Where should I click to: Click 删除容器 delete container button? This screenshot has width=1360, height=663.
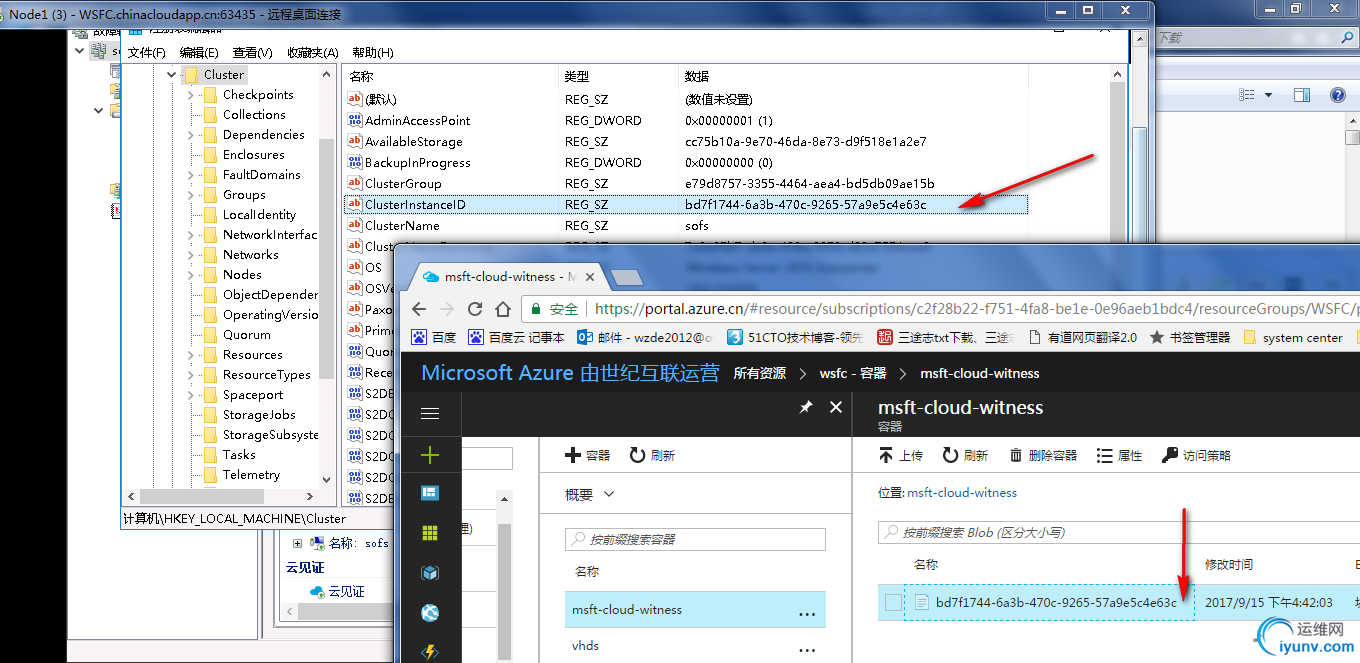click(x=1043, y=455)
